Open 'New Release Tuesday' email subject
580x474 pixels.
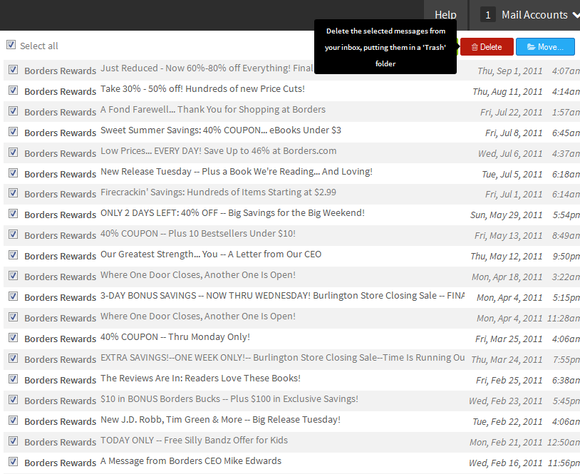pyautogui.click(x=236, y=172)
